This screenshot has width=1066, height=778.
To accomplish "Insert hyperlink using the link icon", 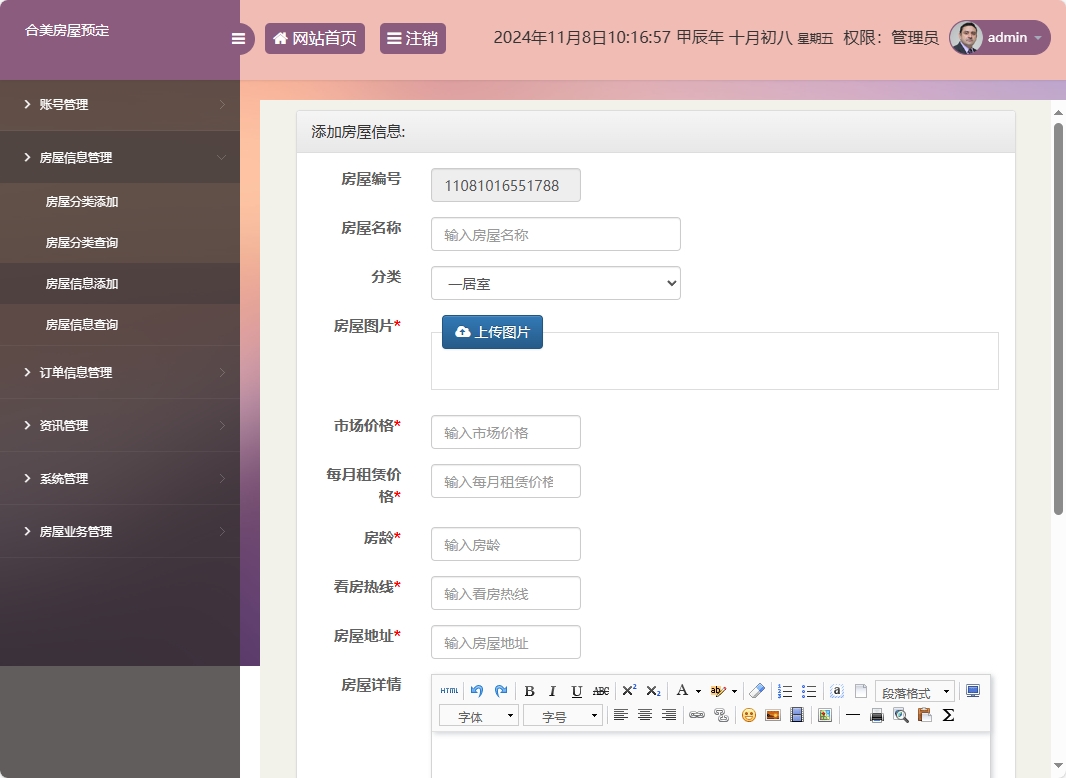I will (696, 715).
